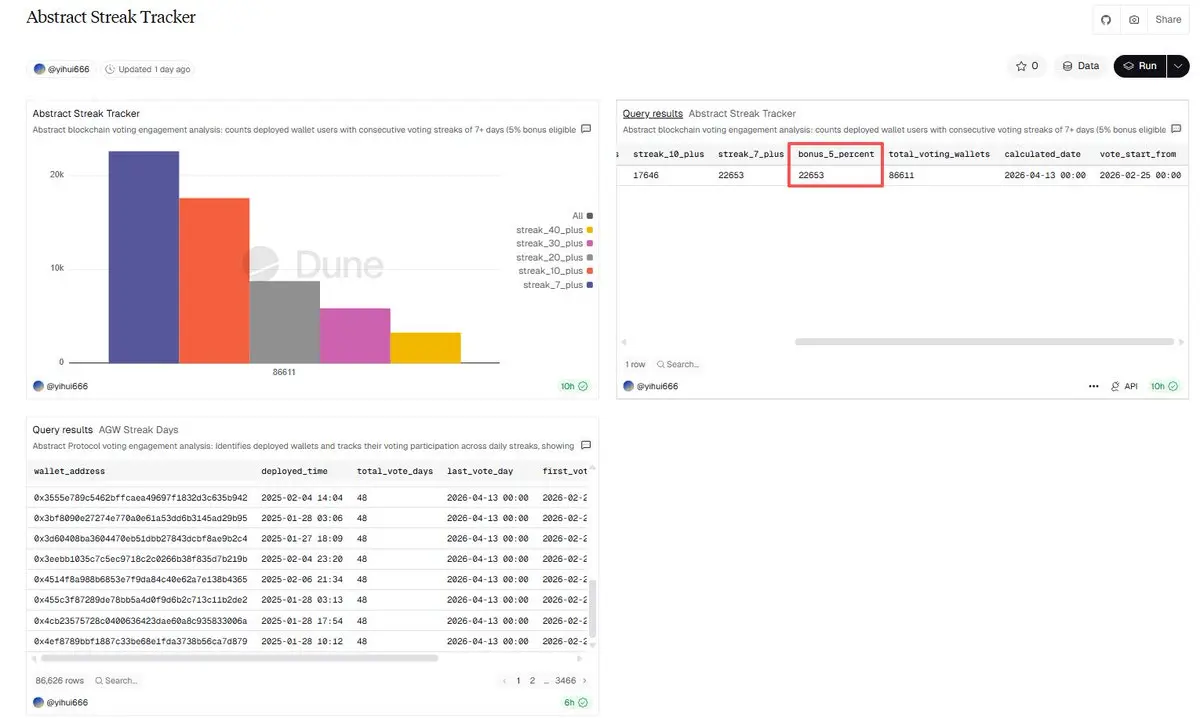The image size is (1200, 718).
Task: Click the orange streak_10_plus bar
Action: pos(214,280)
